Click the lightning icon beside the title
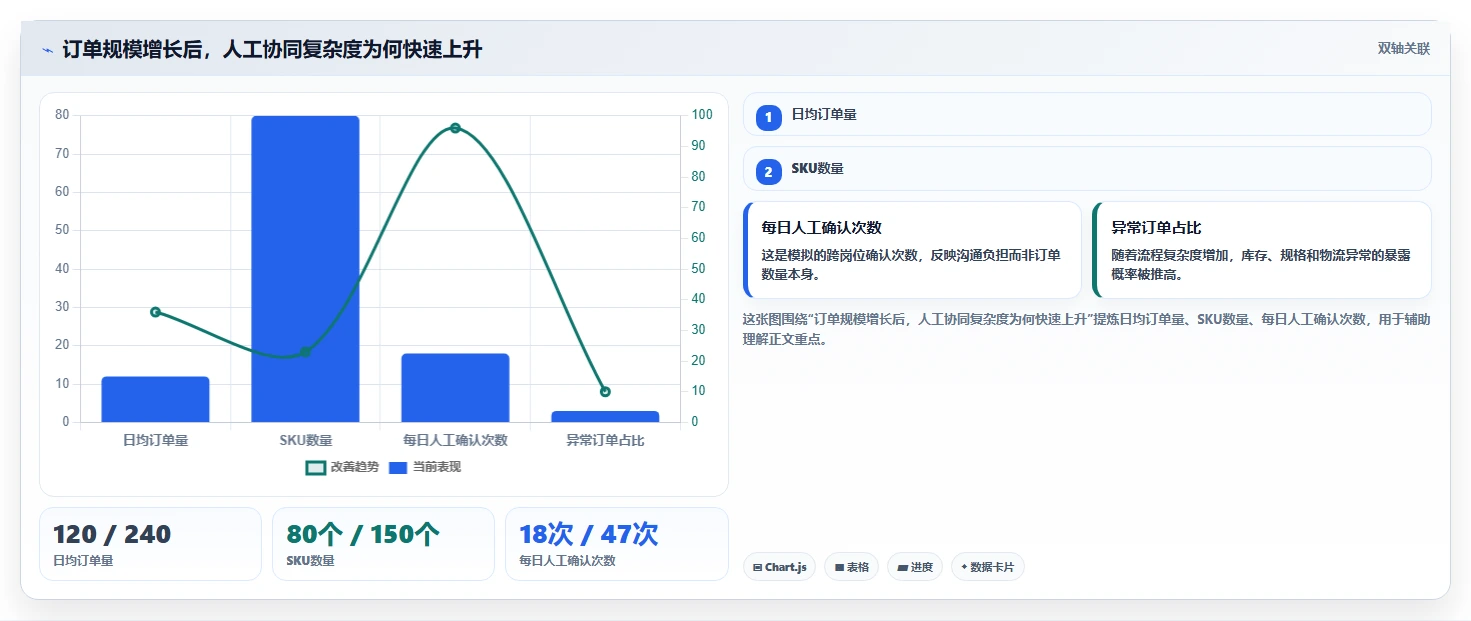The width and height of the screenshot is (1471, 621). [47, 50]
